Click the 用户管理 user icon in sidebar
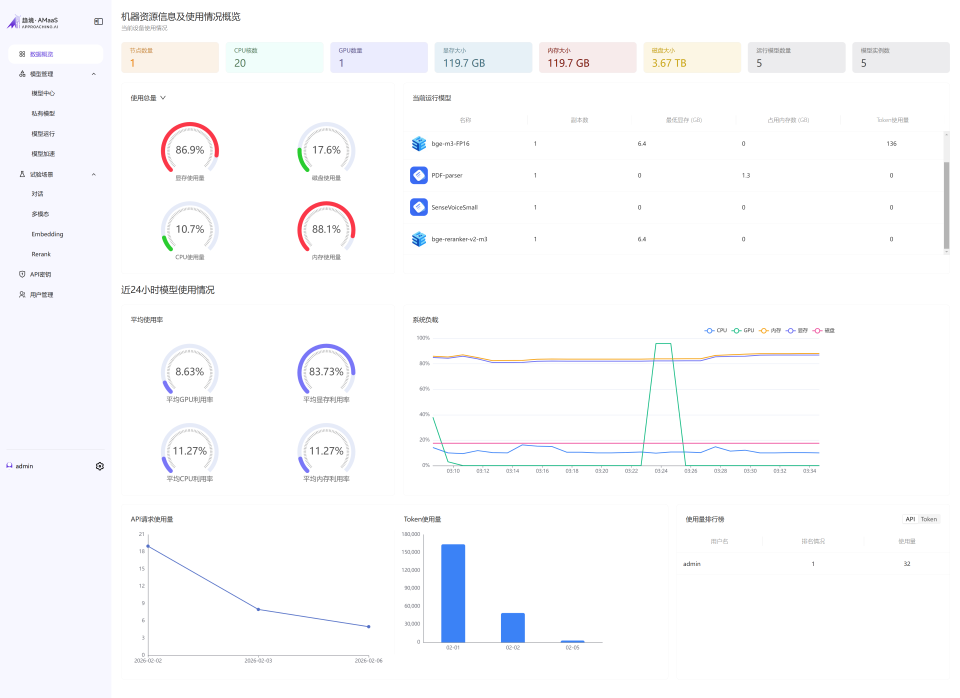The image size is (960, 698). [22, 295]
